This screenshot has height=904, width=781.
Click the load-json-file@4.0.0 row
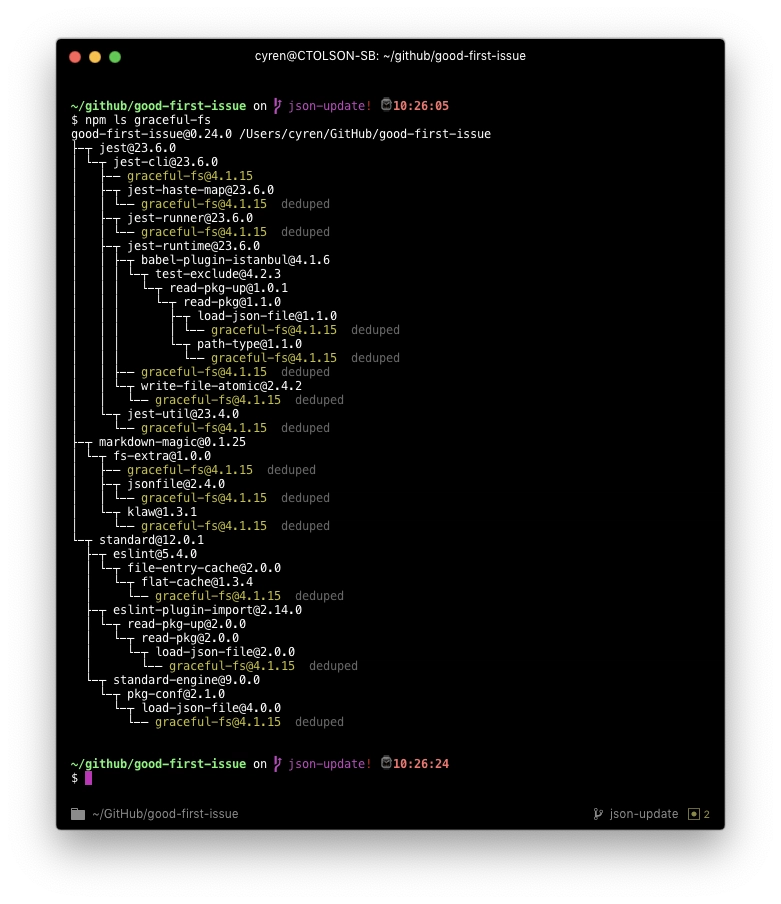pos(211,708)
